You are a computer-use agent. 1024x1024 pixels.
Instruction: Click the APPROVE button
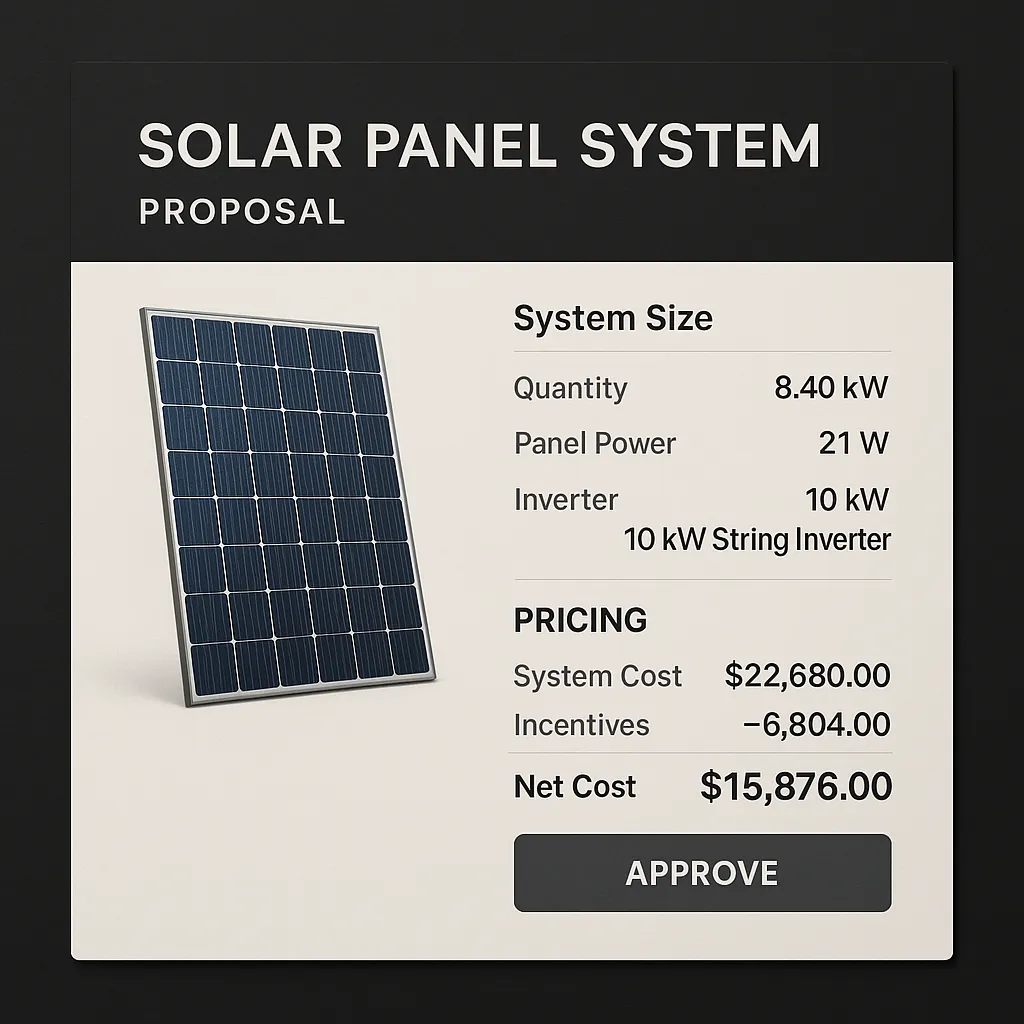tap(702, 872)
